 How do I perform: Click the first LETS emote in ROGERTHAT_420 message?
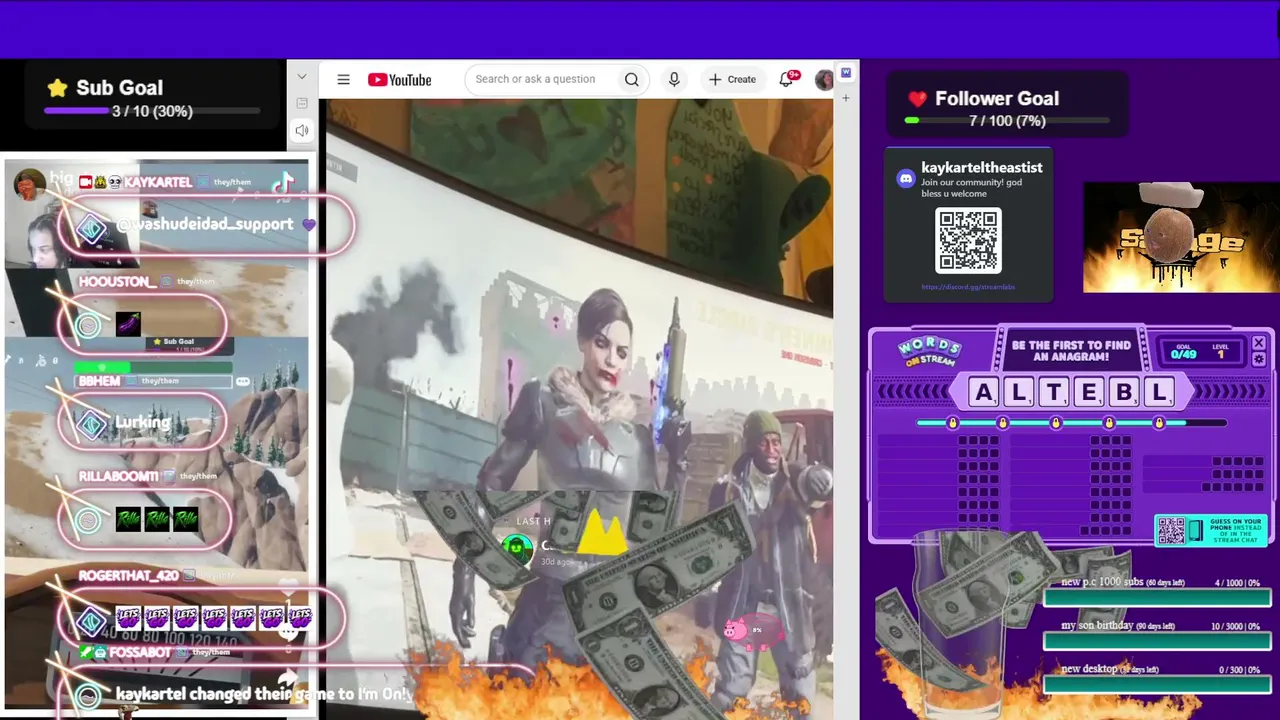(x=128, y=618)
